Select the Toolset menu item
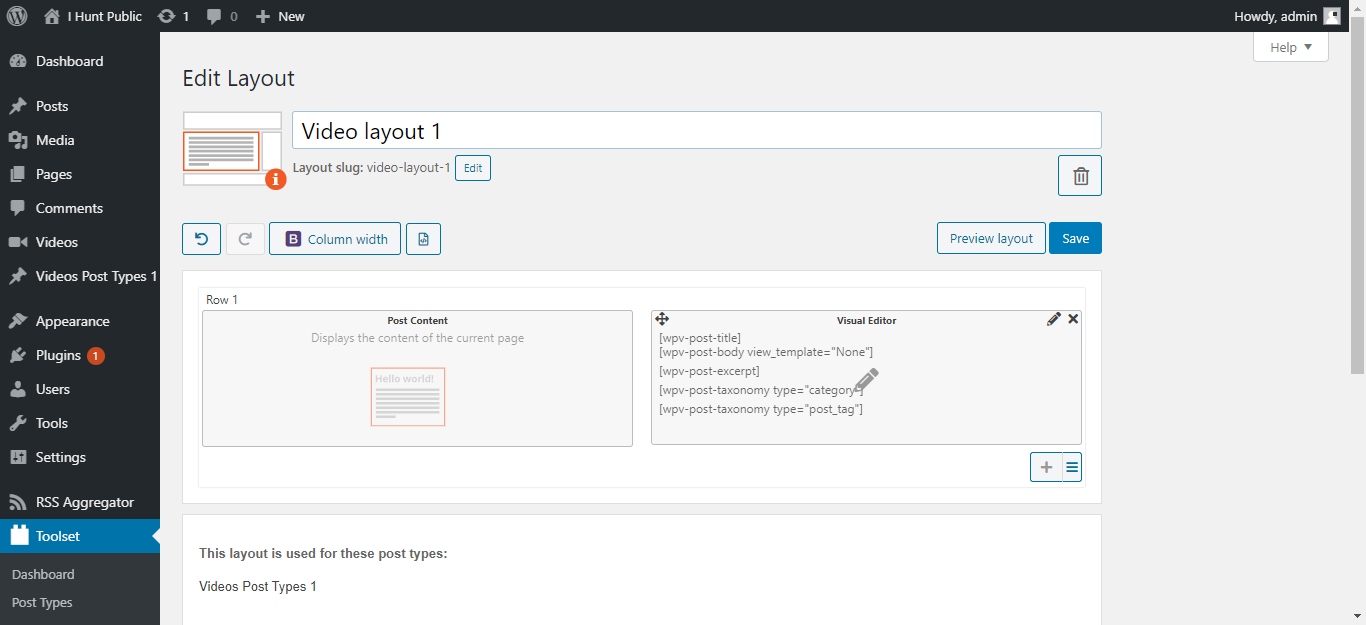 tap(80, 536)
